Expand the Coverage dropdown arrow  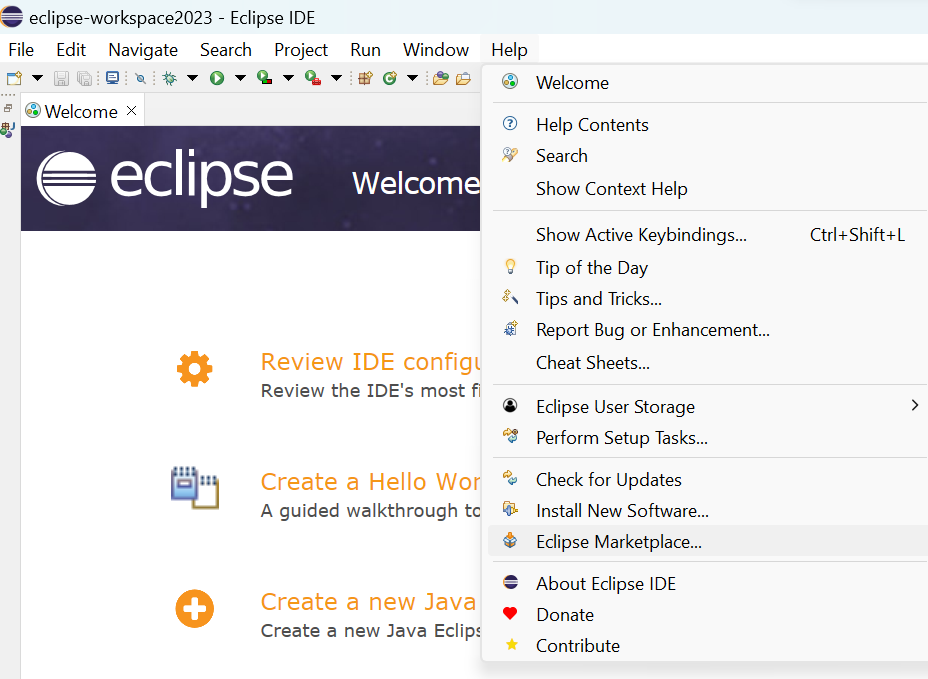(x=288, y=78)
